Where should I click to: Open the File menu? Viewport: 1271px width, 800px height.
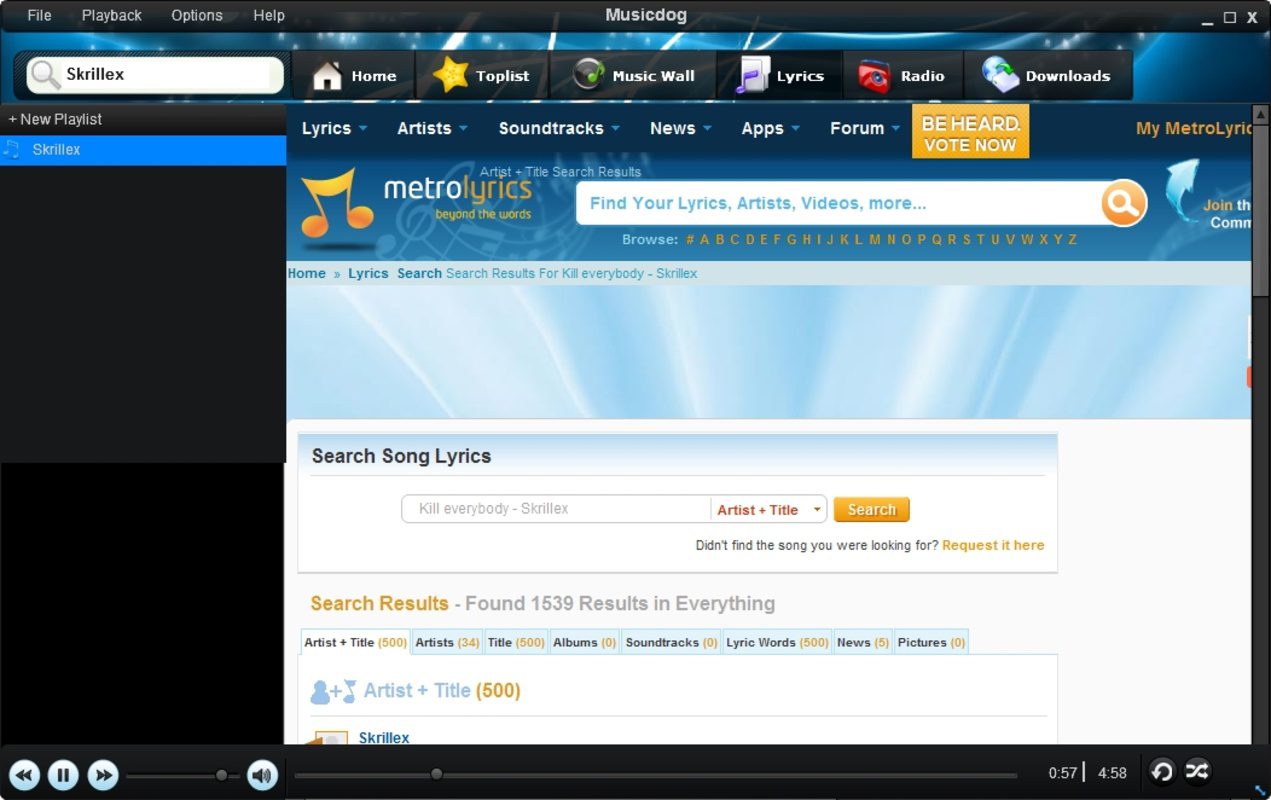pyautogui.click(x=39, y=15)
